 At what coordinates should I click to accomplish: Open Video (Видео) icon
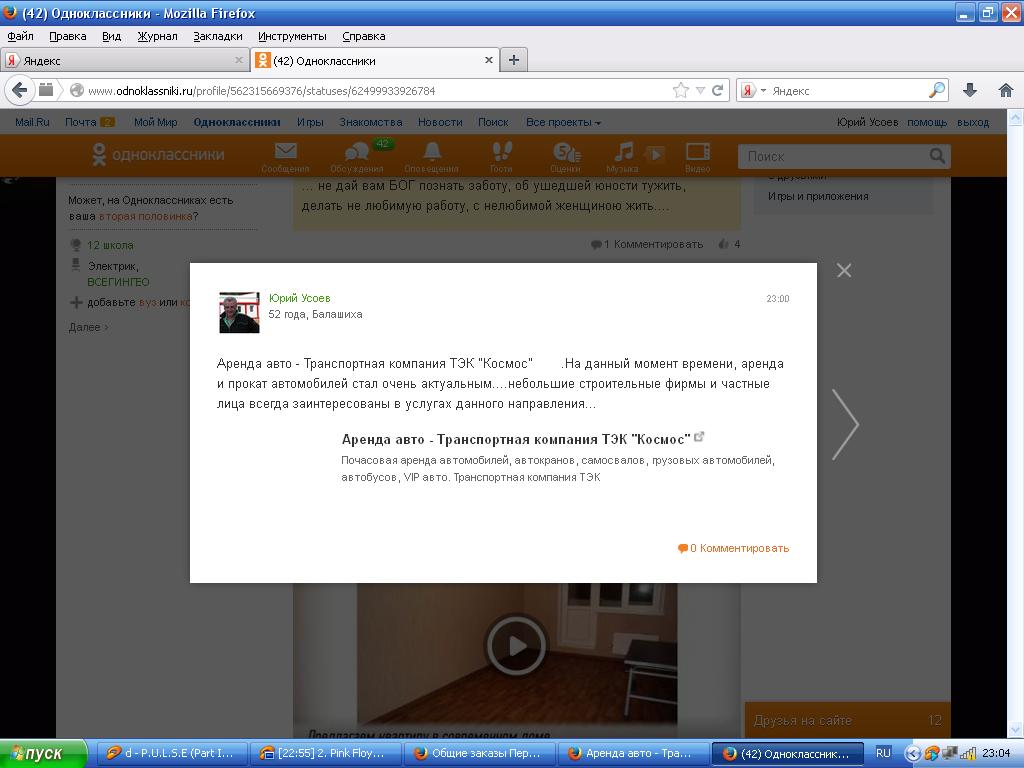tap(697, 152)
